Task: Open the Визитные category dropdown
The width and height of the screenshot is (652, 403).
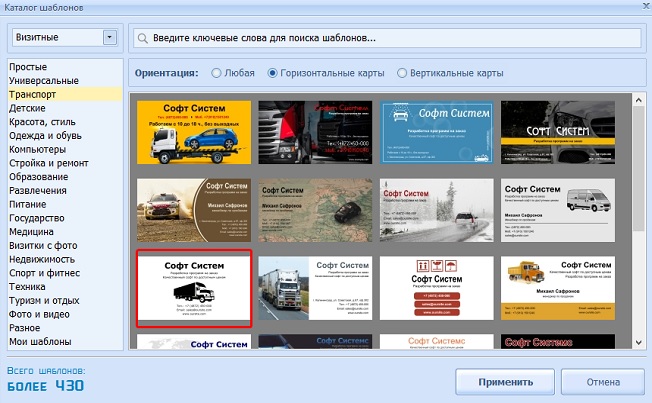Action: tap(110, 37)
